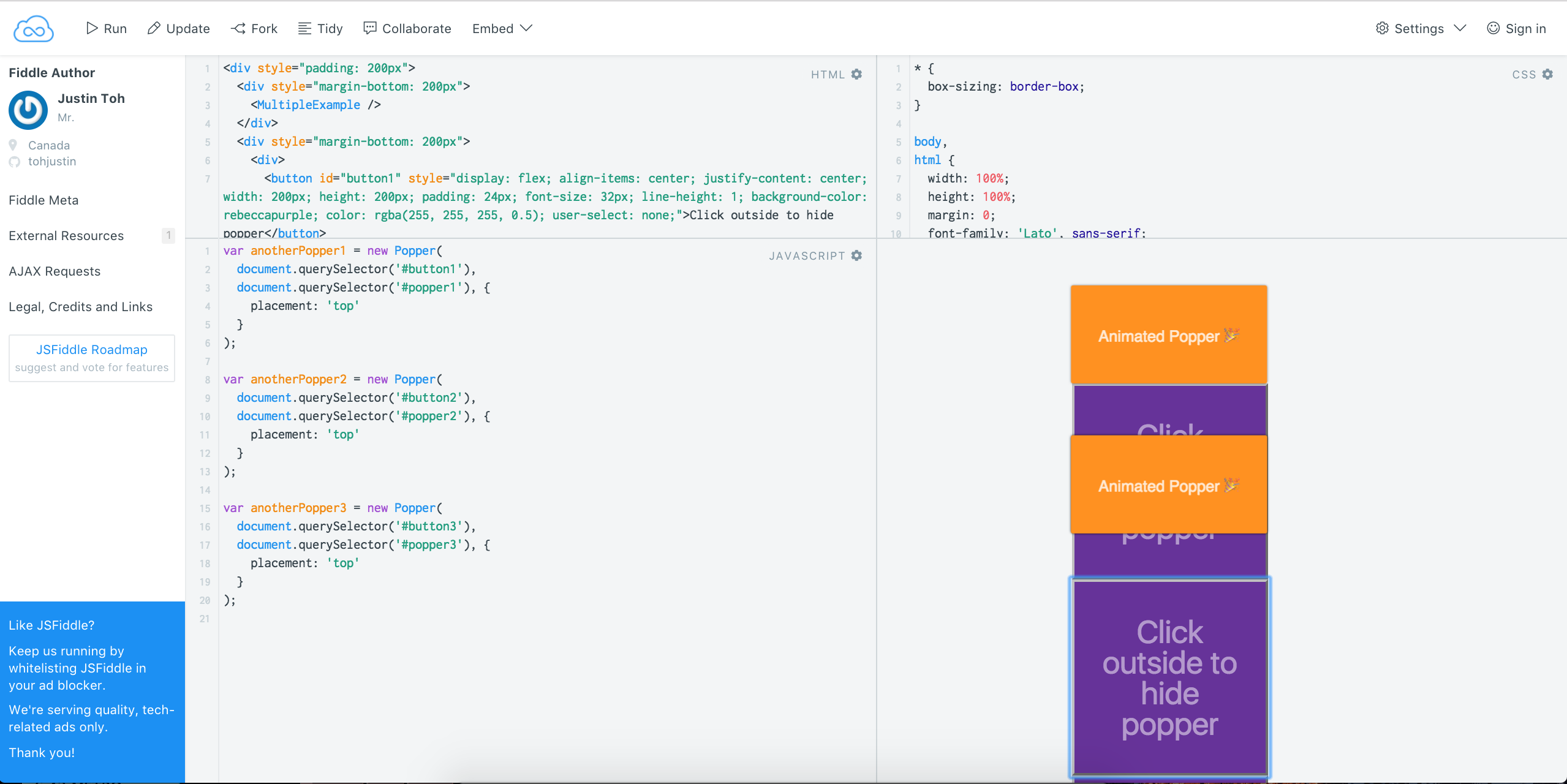Open the AJAX Requests section
The height and width of the screenshot is (784, 1567).
55,271
